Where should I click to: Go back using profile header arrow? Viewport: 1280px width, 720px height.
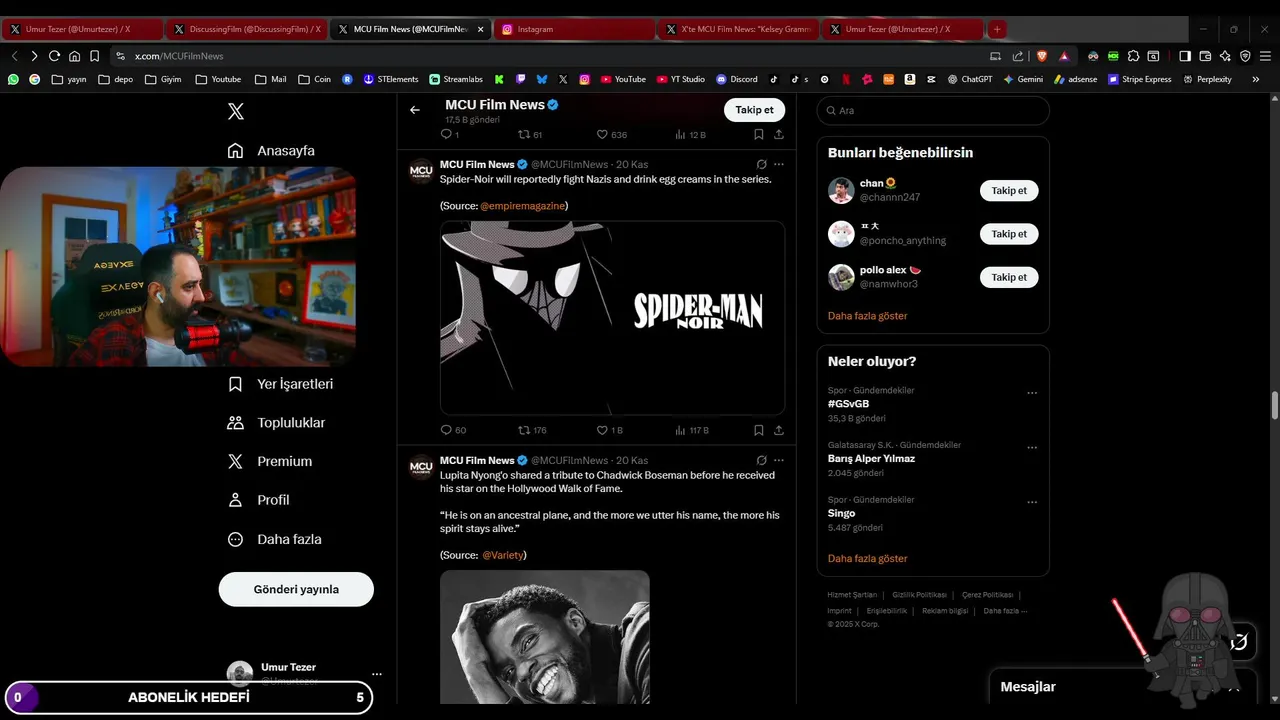coord(415,110)
